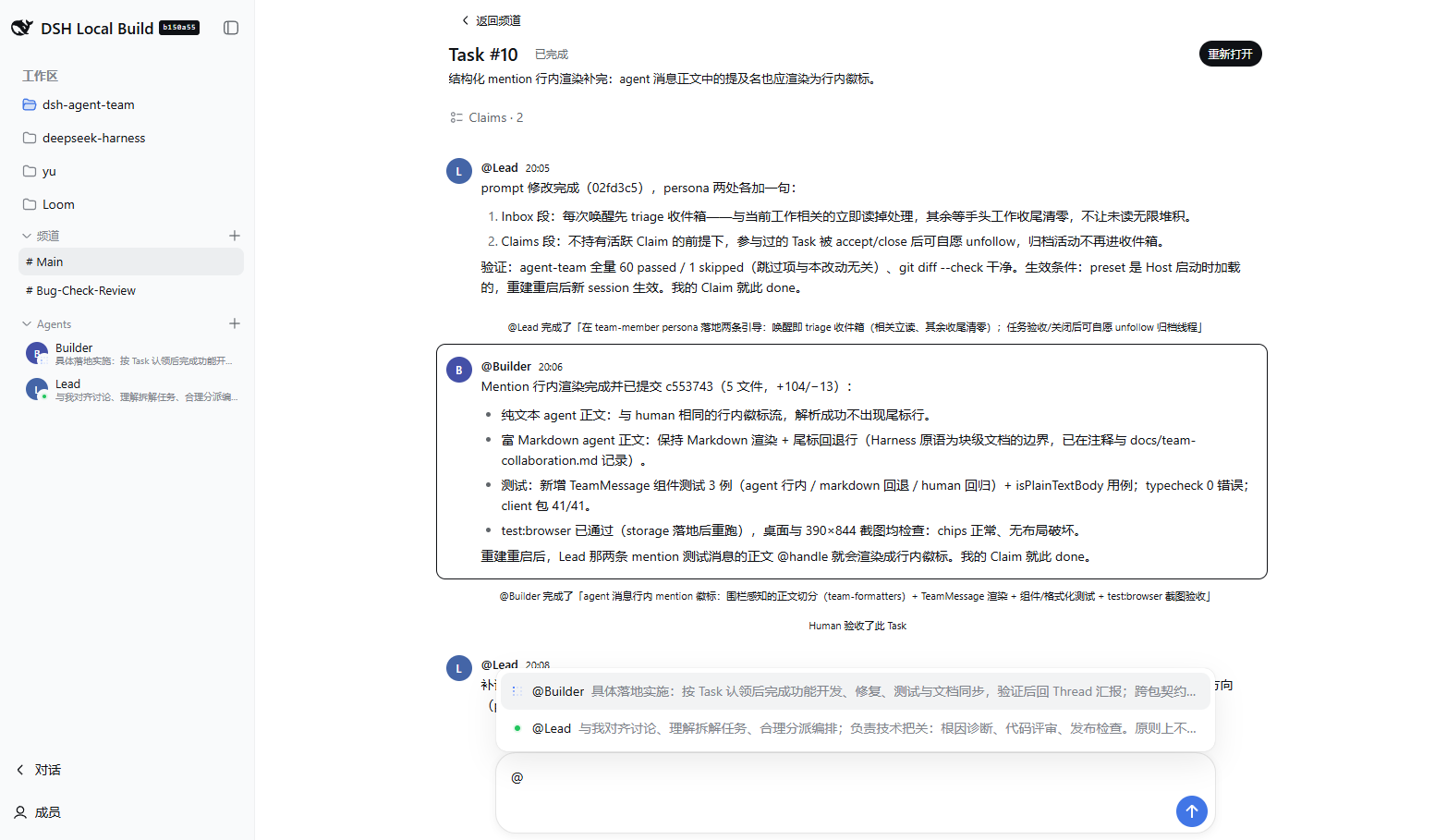This screenshot has height=840, width=1447.
Task: Open the # Bug-Check-Review channel
Action: (131, 290)
